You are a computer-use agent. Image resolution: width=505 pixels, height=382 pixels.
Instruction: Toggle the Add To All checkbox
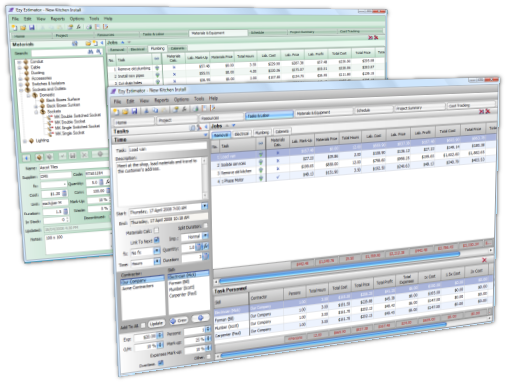(x=143, y=325)
